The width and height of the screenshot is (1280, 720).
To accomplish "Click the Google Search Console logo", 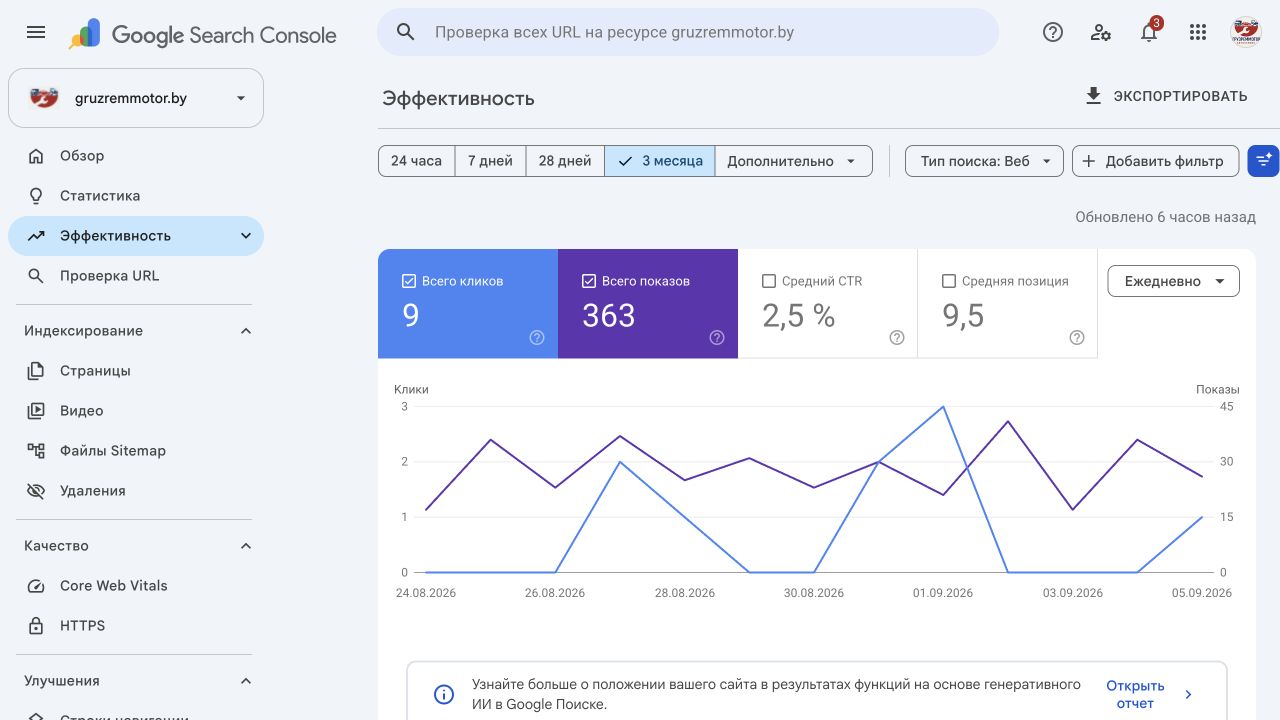I will tap(203, 34).
